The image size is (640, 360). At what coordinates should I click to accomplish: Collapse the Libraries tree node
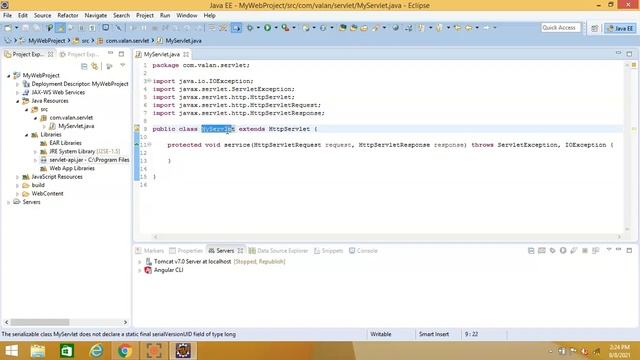click(27, 135)
